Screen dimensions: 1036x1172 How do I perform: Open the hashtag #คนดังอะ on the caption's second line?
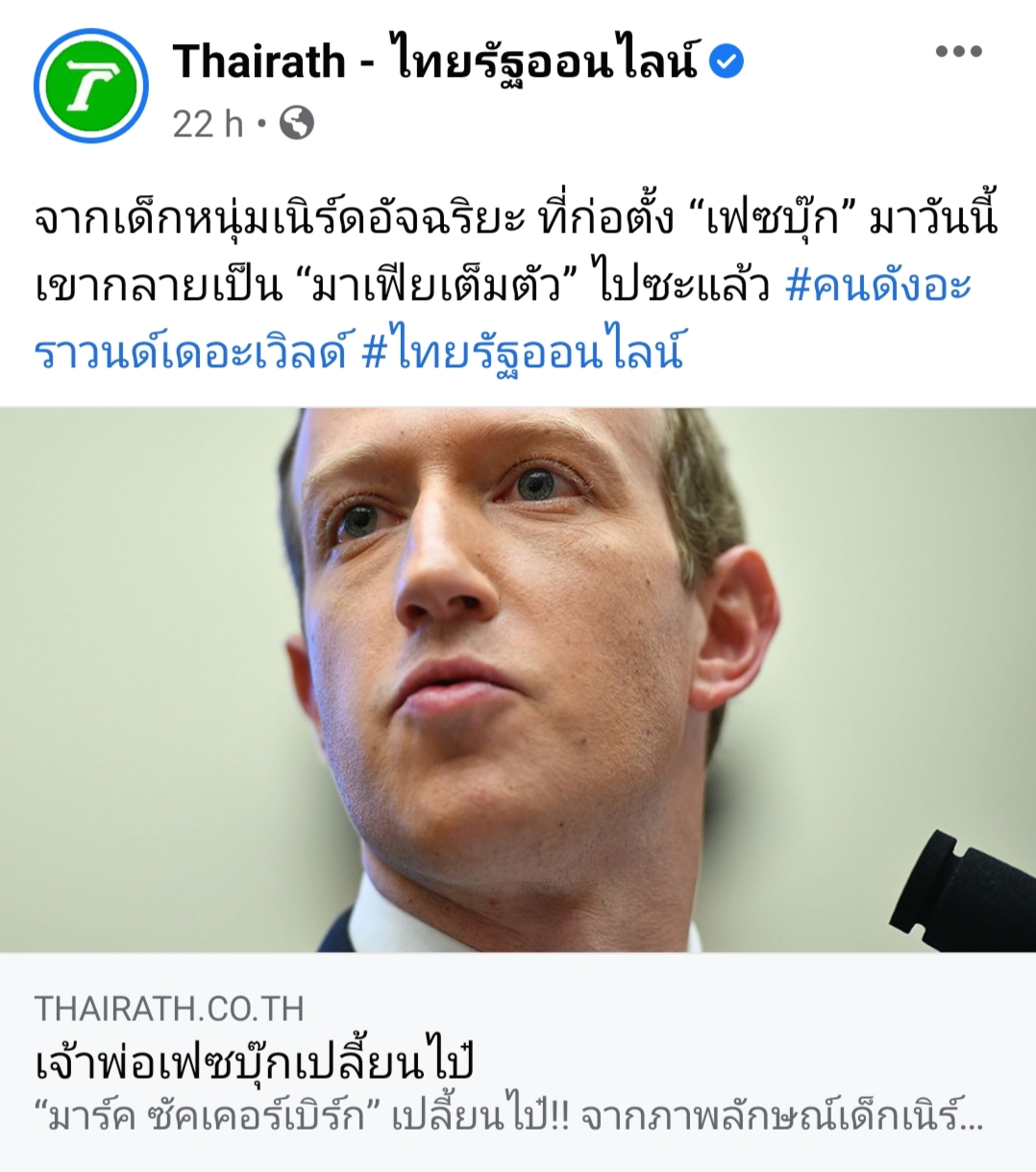point(878,287)
